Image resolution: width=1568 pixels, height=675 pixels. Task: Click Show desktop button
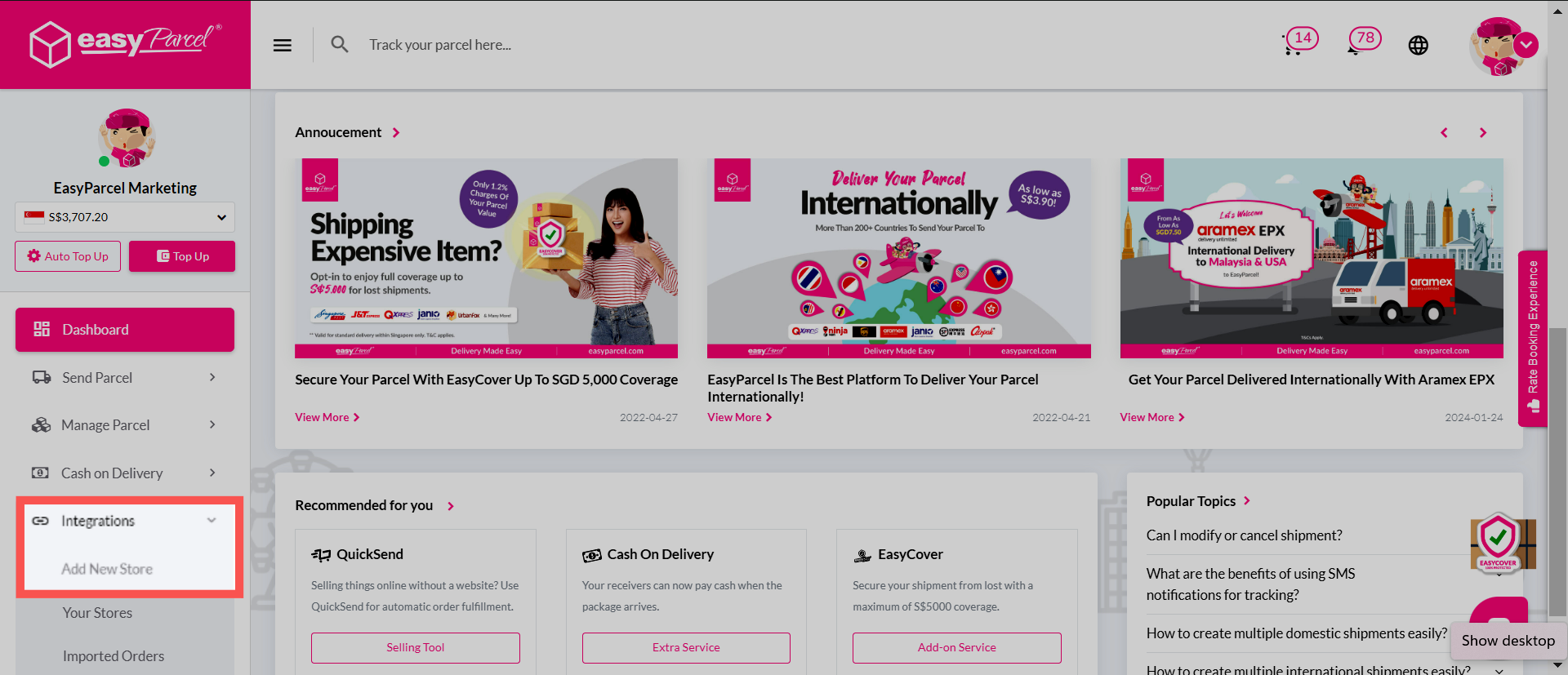(x=1508, y=641)
